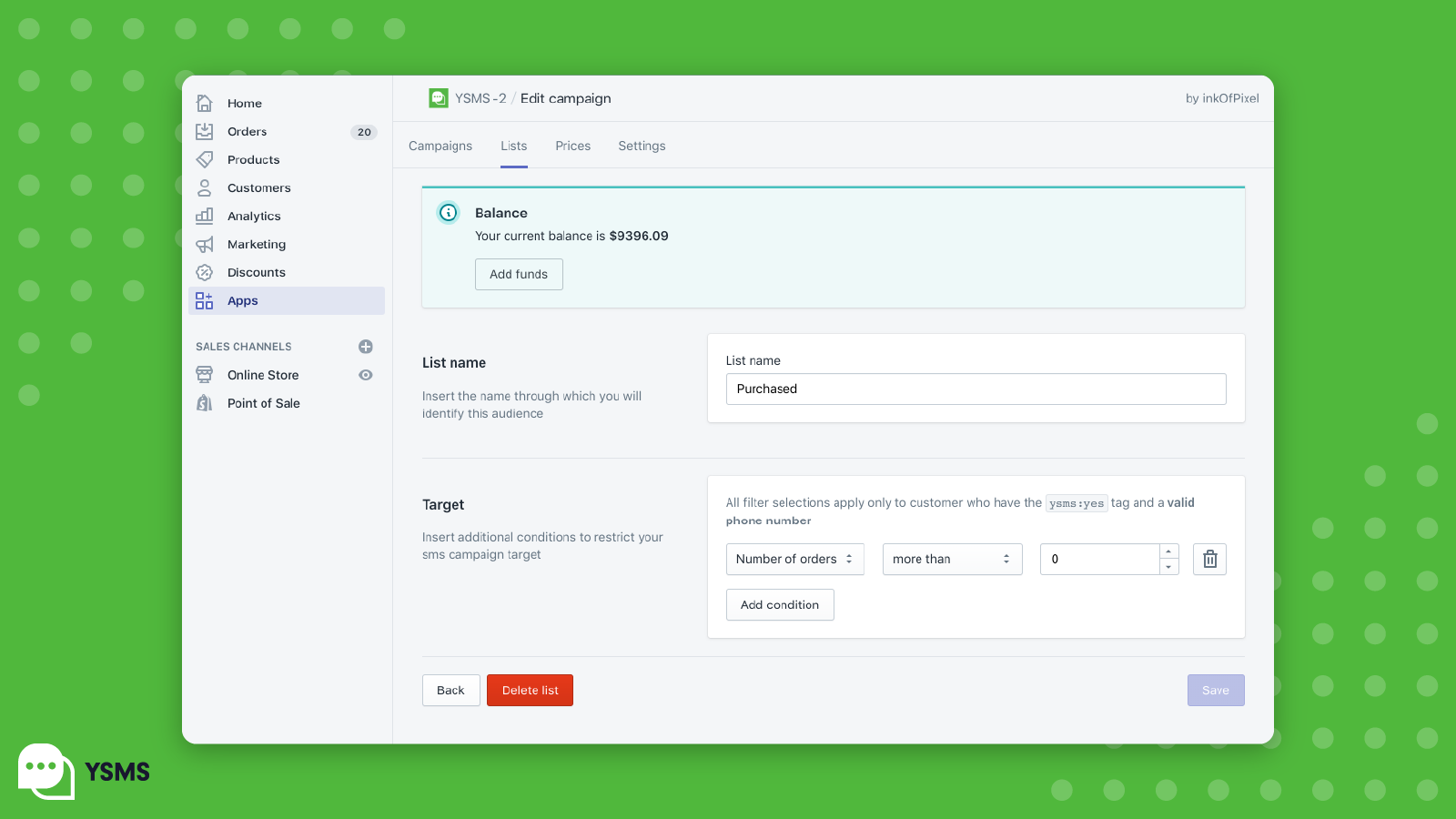Select the Apps grid icon
The height and width of the screenshot is (819, 1456).
tap(204, 300)
